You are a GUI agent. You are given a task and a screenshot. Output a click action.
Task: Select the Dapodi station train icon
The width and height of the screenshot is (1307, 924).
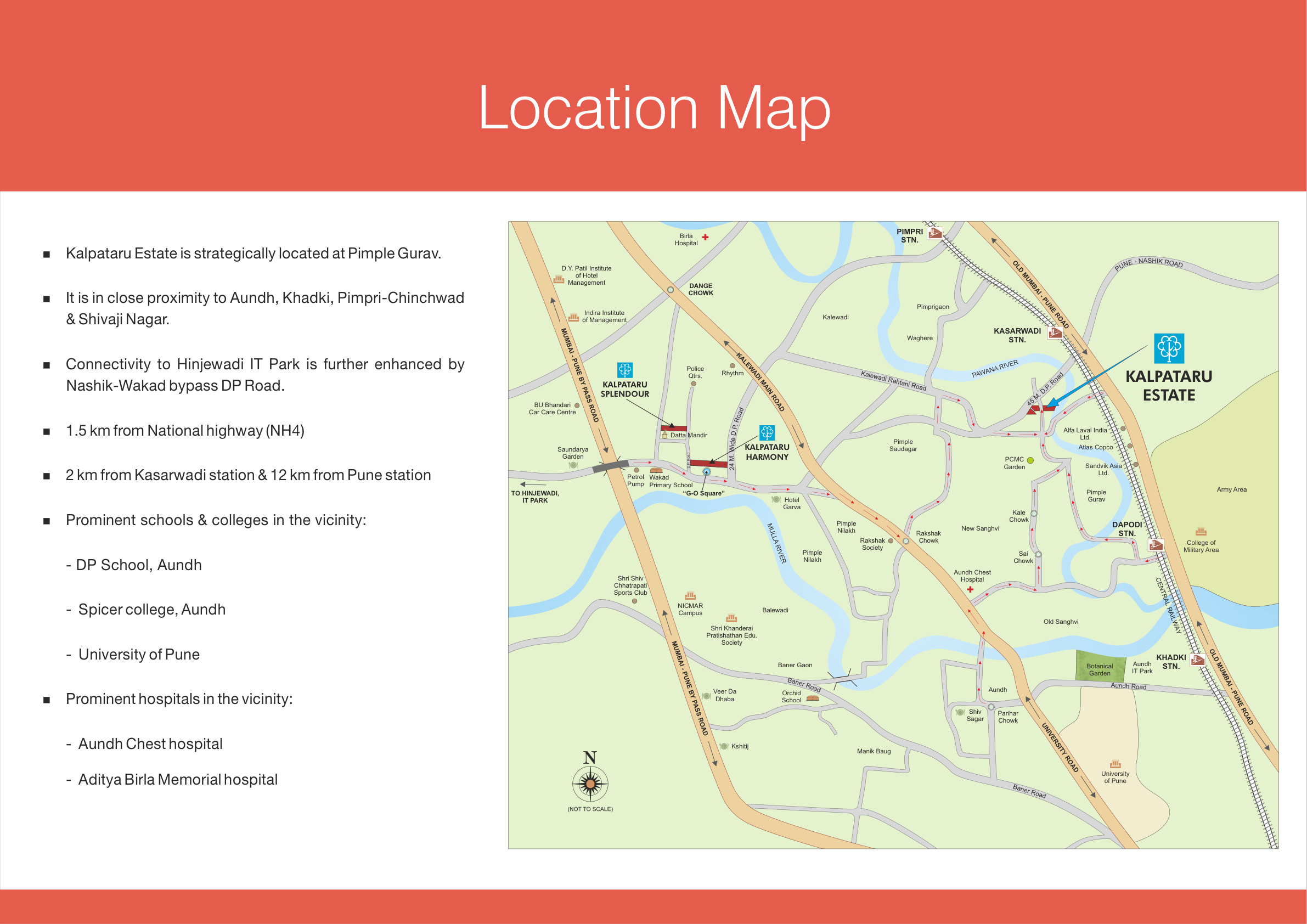click(1156, 545)
